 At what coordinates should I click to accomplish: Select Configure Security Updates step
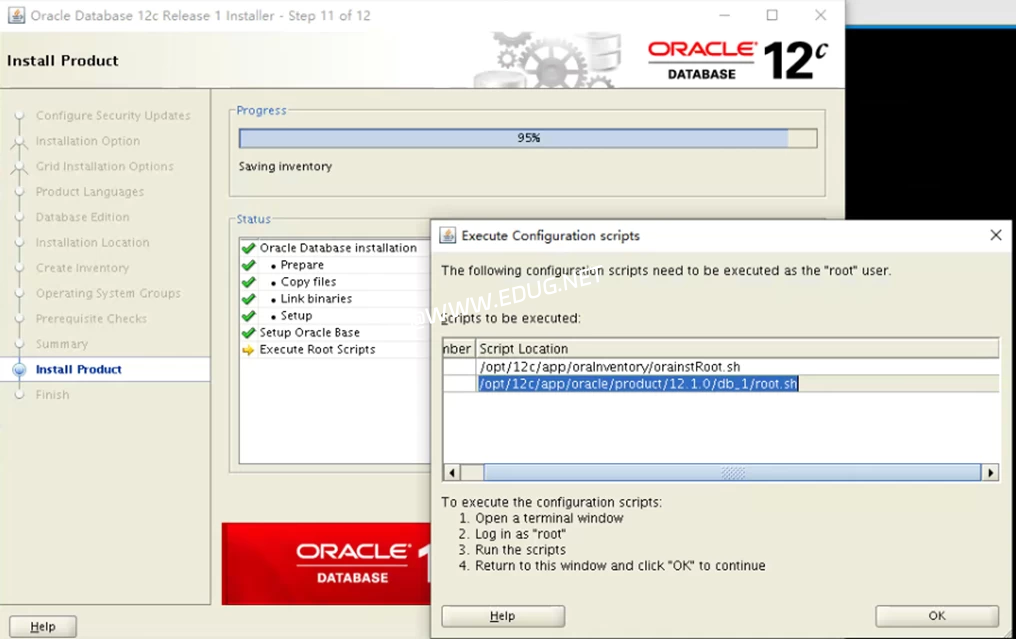113,115
